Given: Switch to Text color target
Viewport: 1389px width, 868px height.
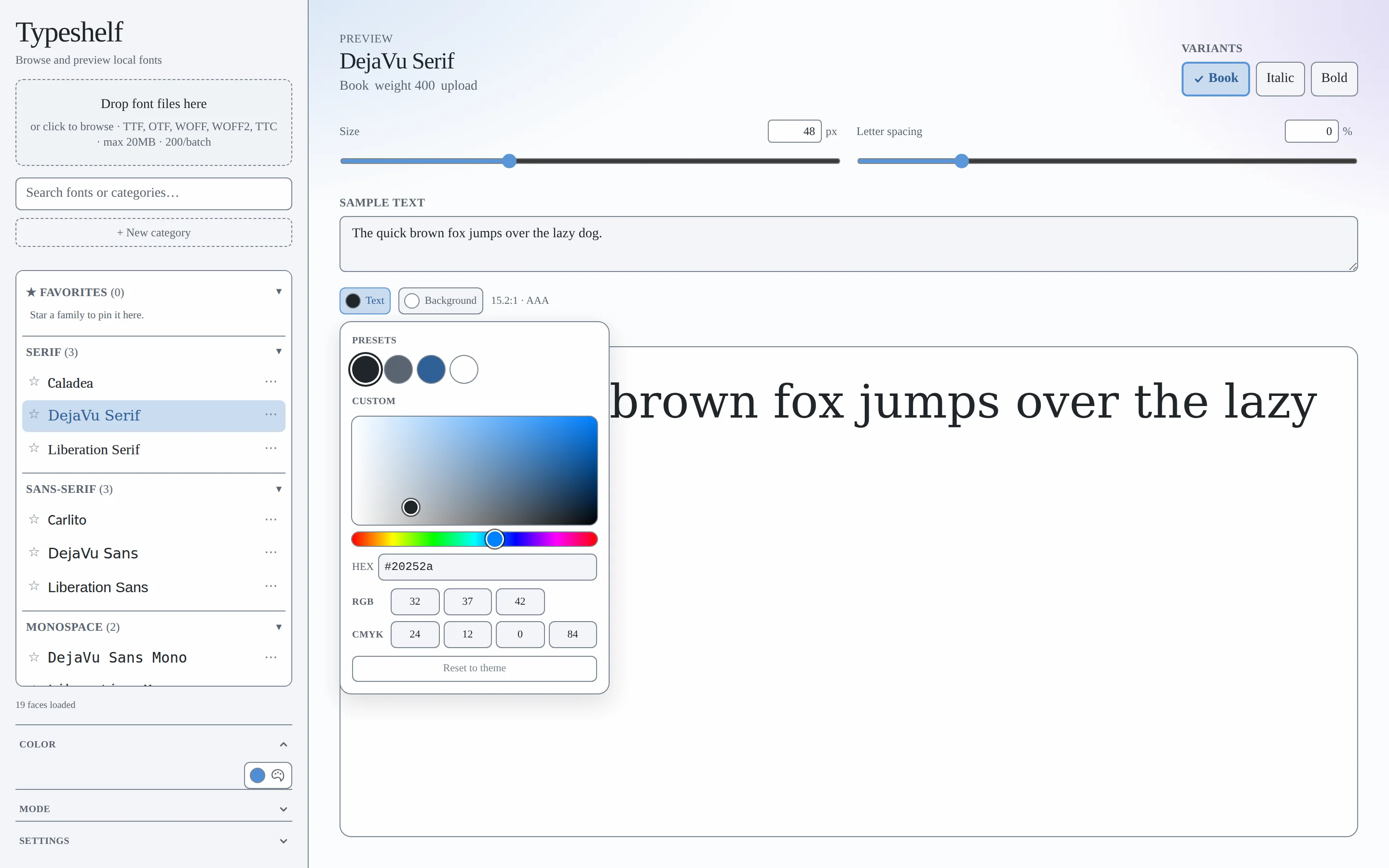Looking at the screenshot, I should pyautogui.click(x=365, y=301).
